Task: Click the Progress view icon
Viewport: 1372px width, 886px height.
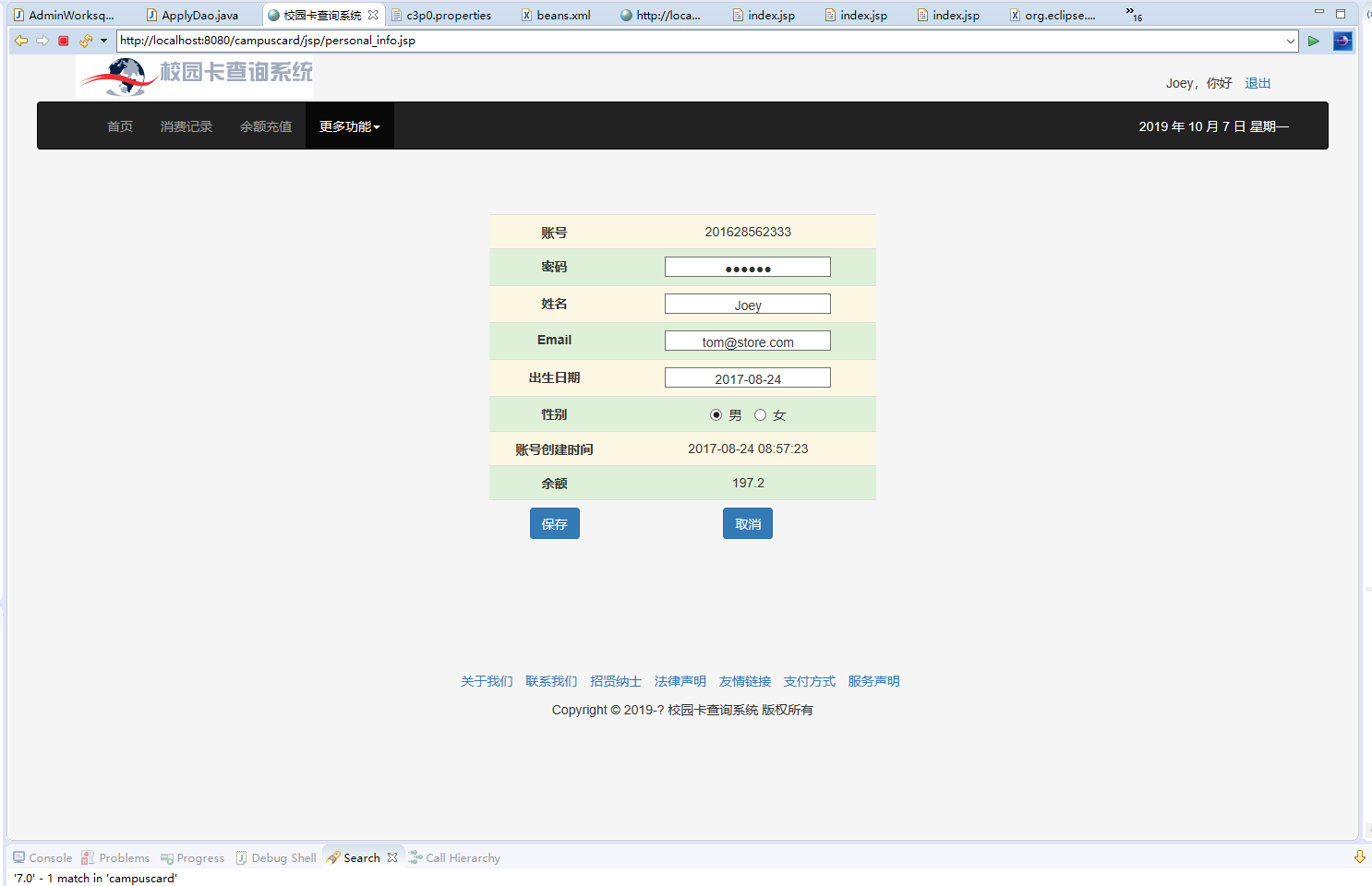Action: [167, 857]
